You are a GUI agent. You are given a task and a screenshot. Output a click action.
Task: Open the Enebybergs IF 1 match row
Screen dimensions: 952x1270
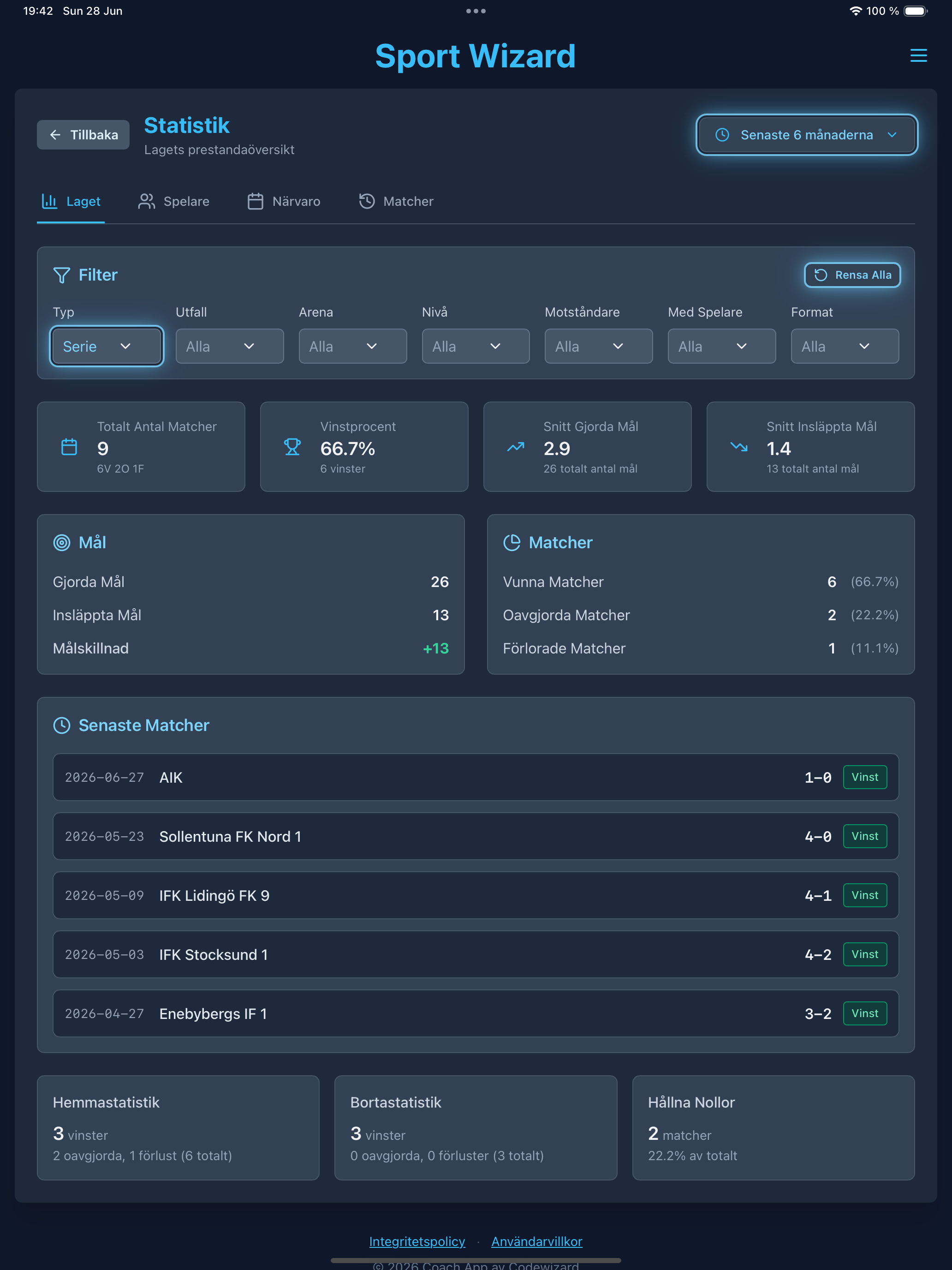tap(476, 1013)
